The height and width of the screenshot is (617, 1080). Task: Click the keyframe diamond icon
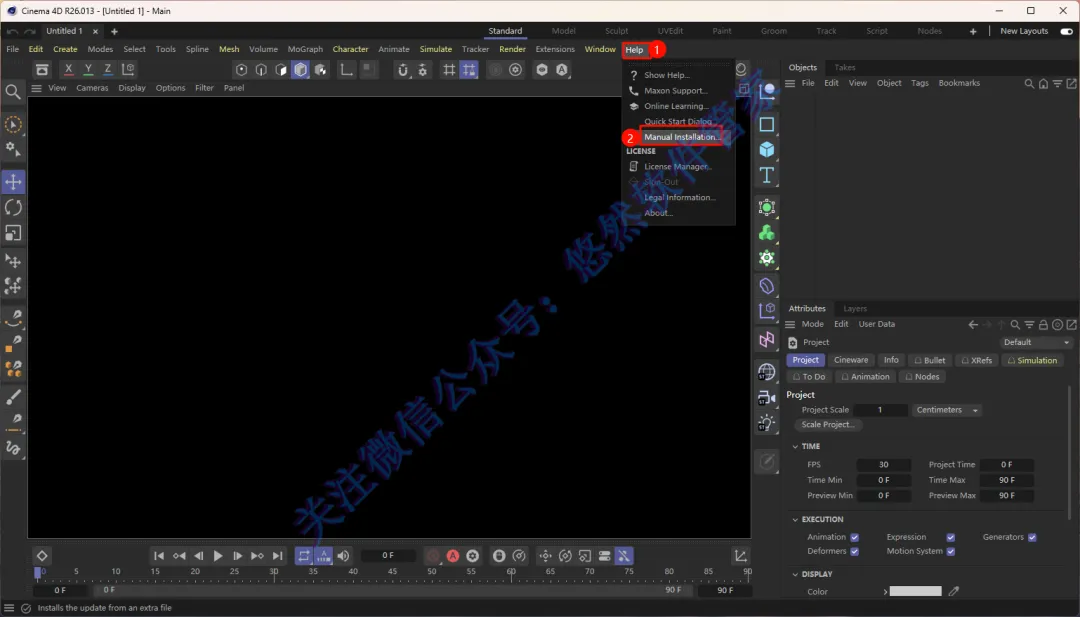coord(42,556)
